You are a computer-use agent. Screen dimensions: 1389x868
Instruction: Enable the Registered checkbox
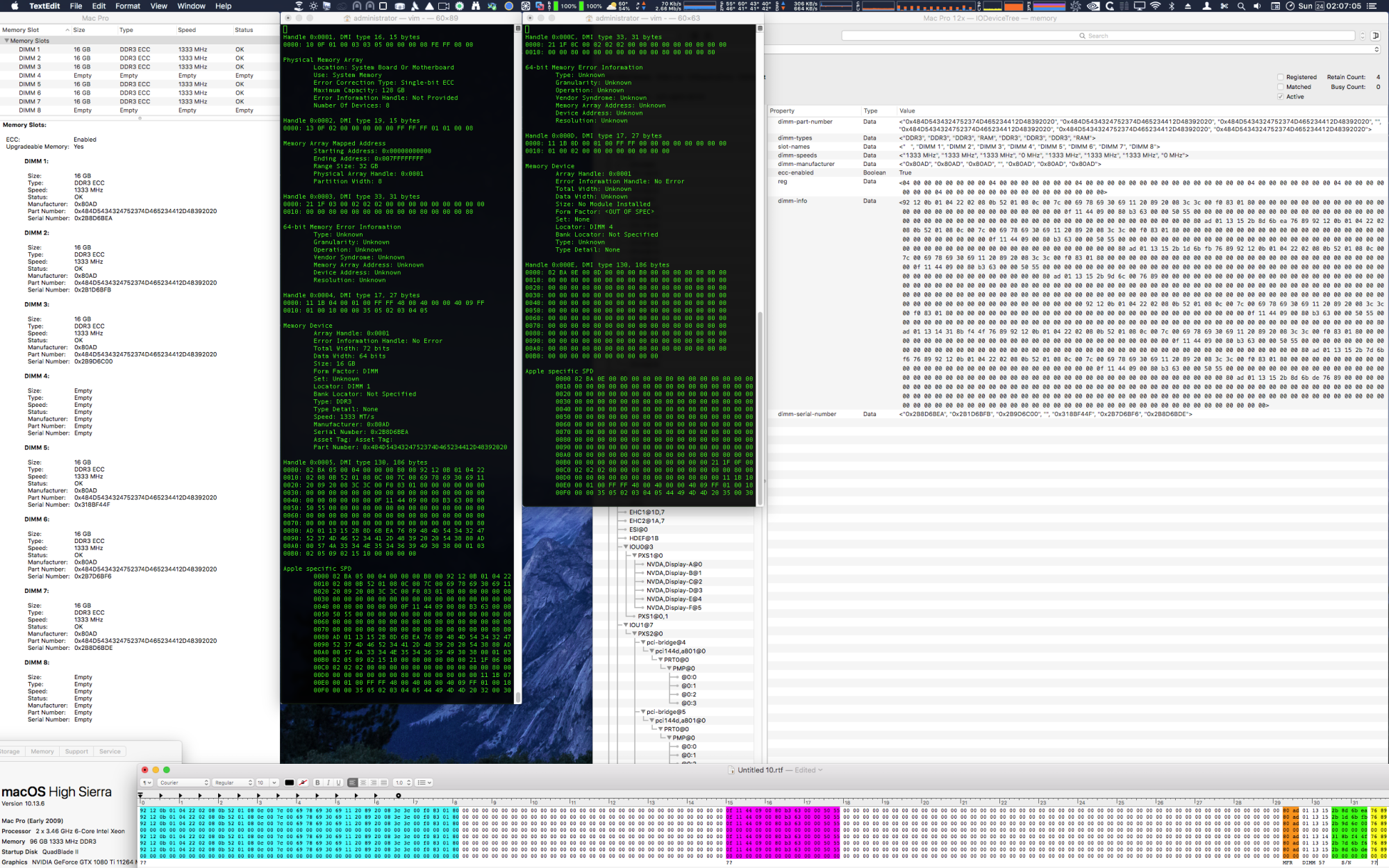pyautogui.click(x=1281, y=77)
